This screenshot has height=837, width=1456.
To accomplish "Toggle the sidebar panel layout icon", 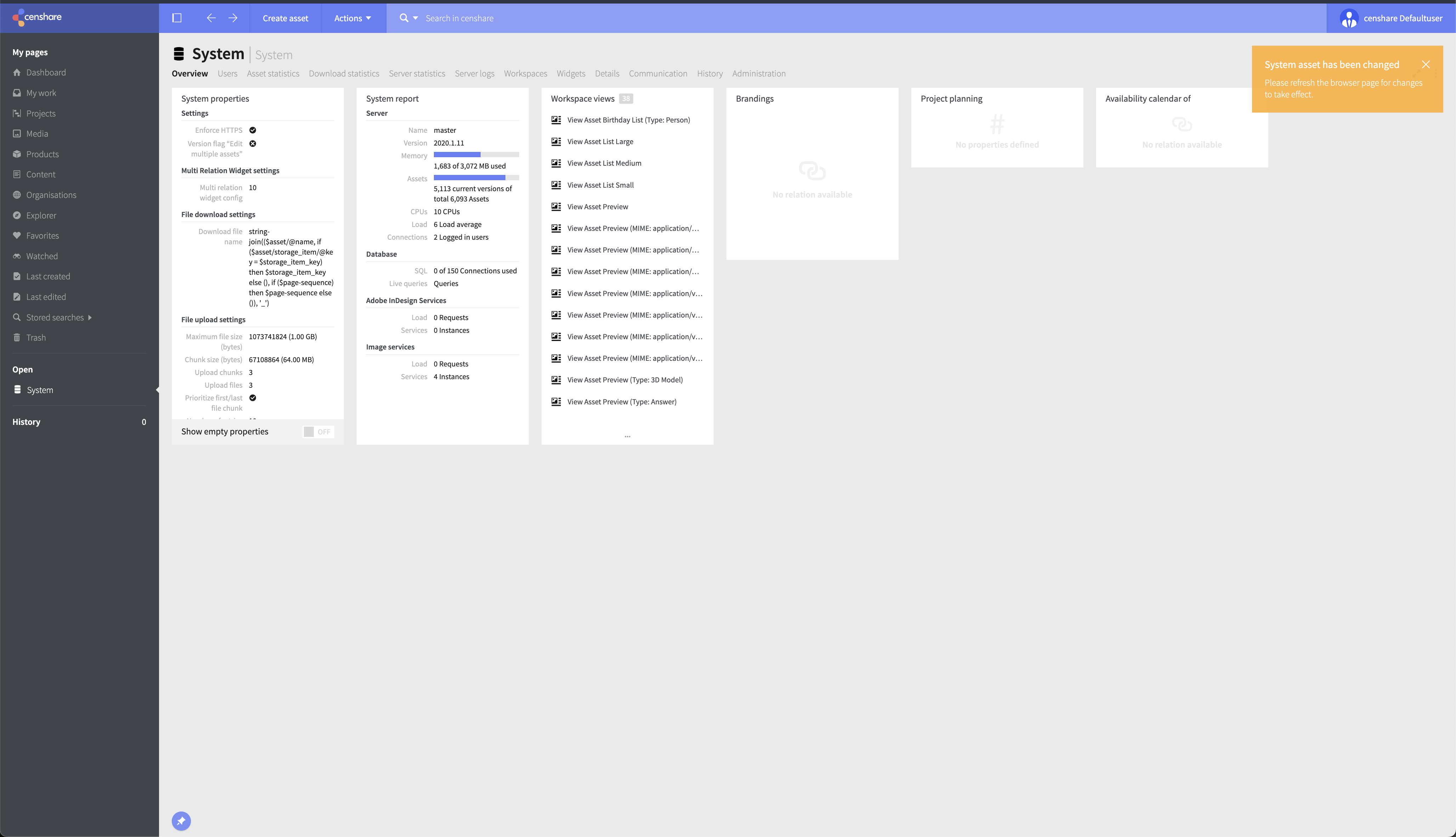I will (x=177, y=18).
